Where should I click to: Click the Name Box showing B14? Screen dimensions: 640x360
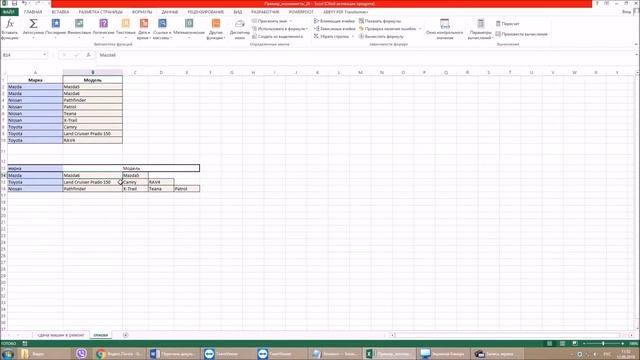pos(21,55)
